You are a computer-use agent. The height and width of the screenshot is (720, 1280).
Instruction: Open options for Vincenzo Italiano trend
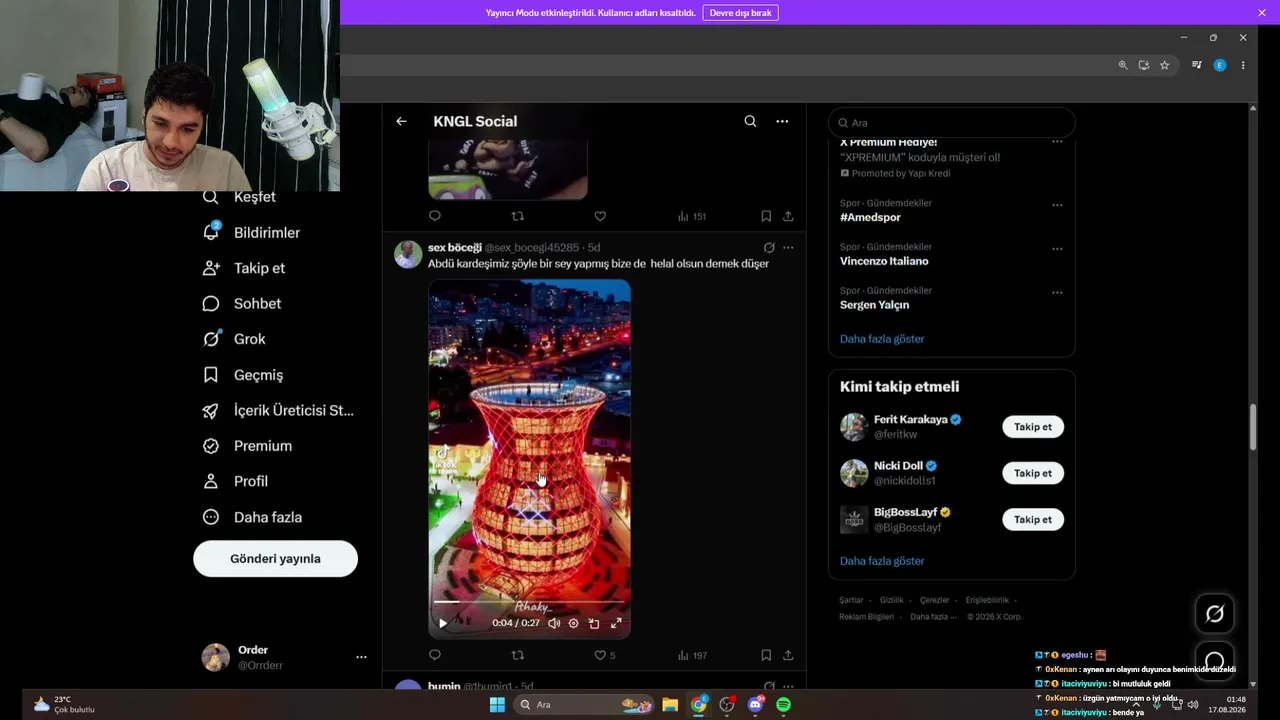point(1057,249)
